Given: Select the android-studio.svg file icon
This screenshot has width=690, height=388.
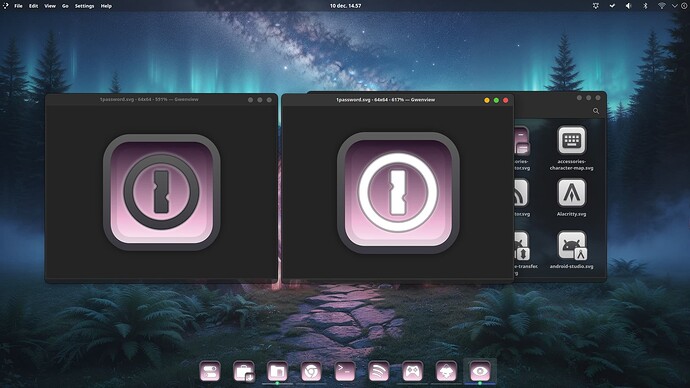Looking at the screenshot, I should click(x=572, y=245).
